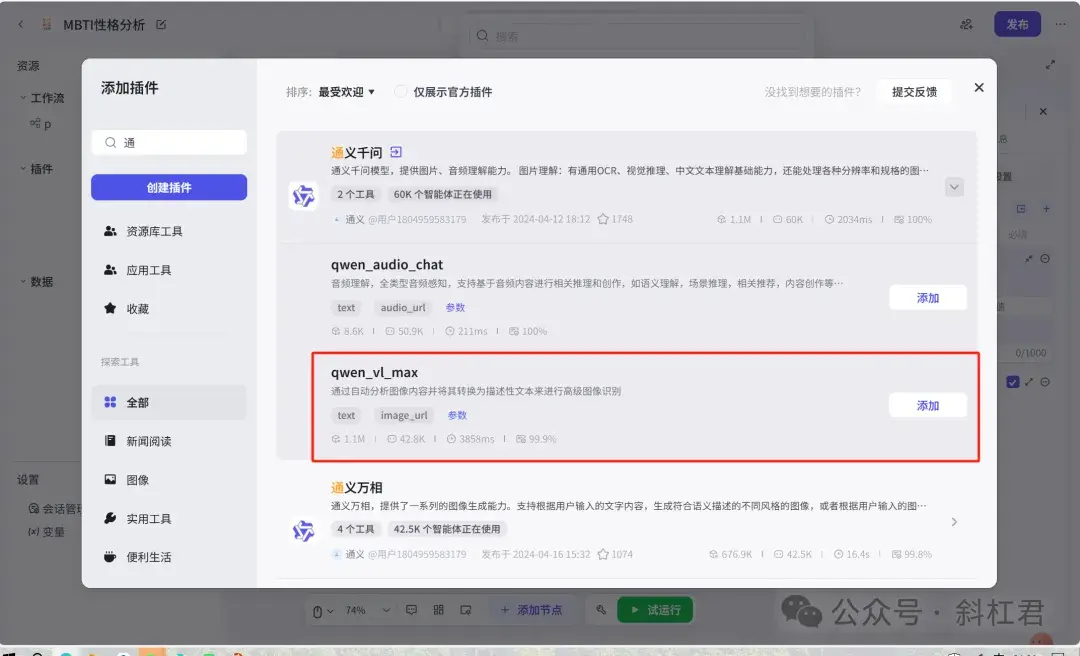
Task: Collapse the 插件 tree section
Action: (23, 168)
